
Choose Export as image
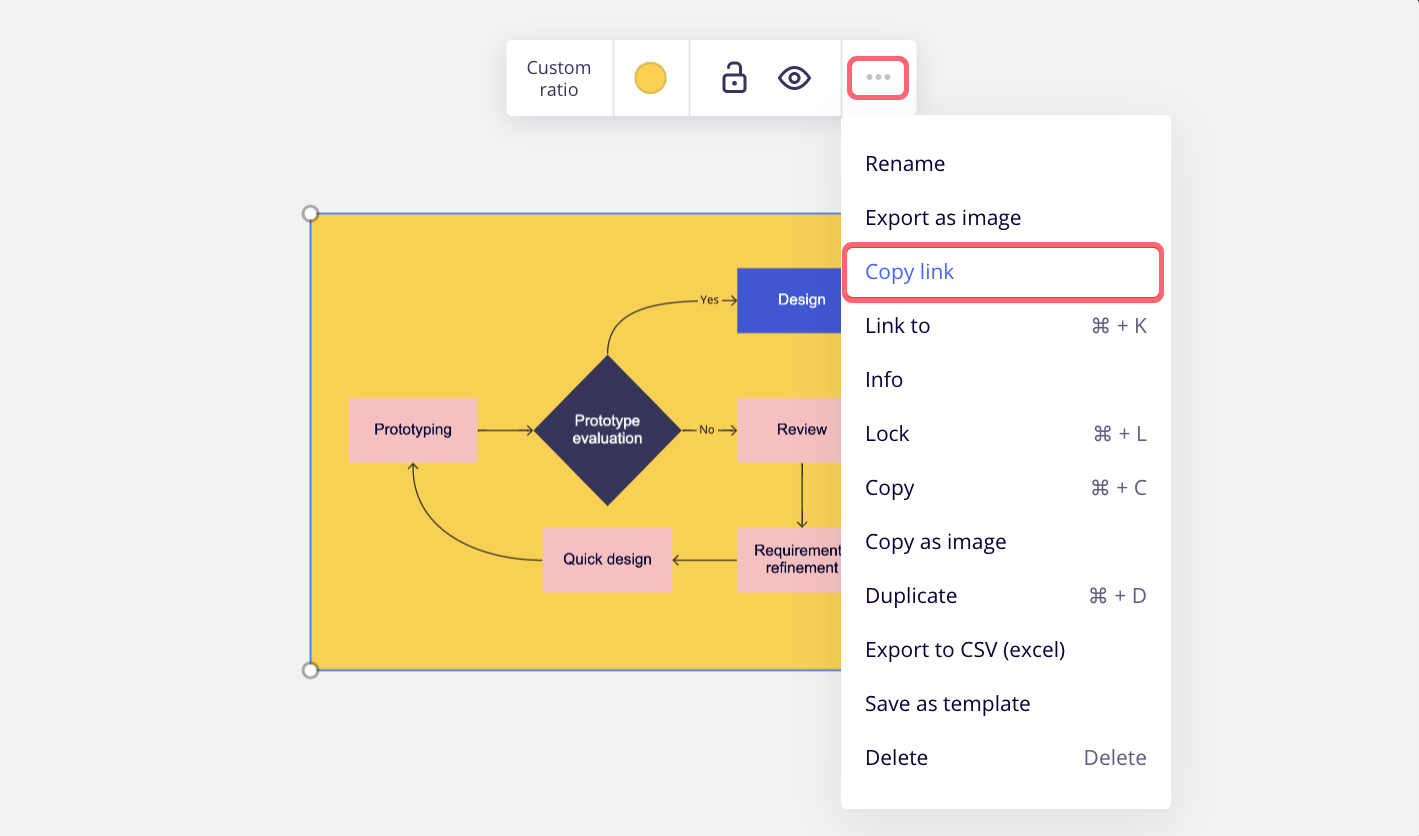tap(943, 218)
